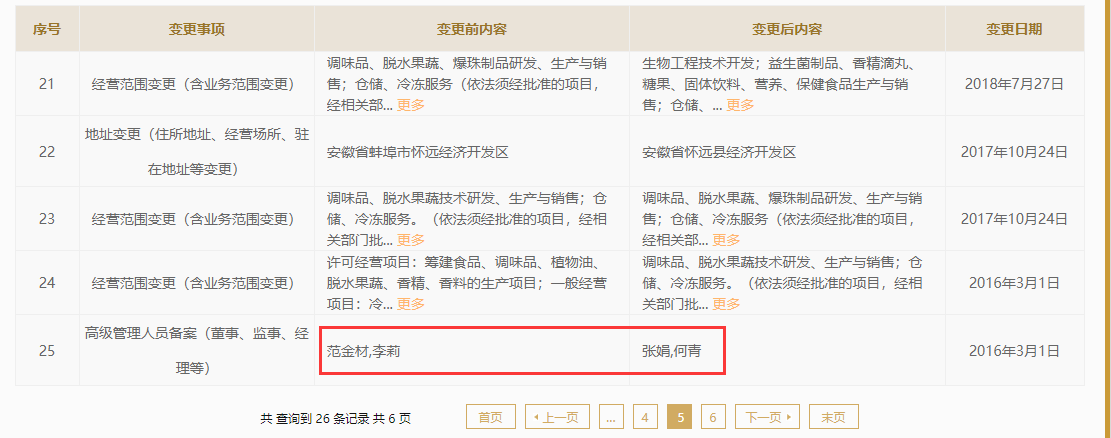Jump to page 6
The height and width of the screenshot is (438, 1111).
(x=713, y=417)
